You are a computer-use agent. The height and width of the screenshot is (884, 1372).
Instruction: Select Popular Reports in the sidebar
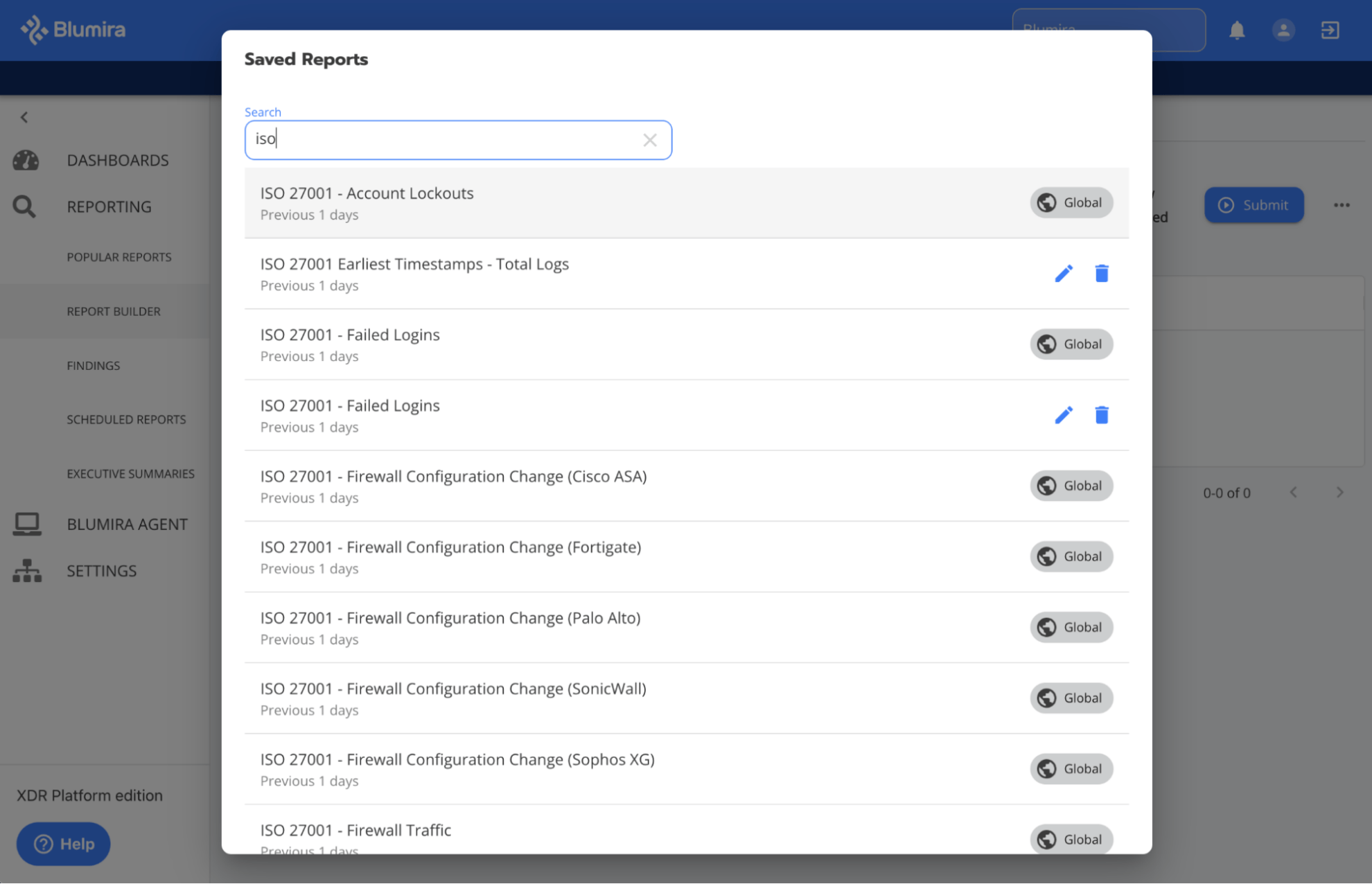coord(118,256)
